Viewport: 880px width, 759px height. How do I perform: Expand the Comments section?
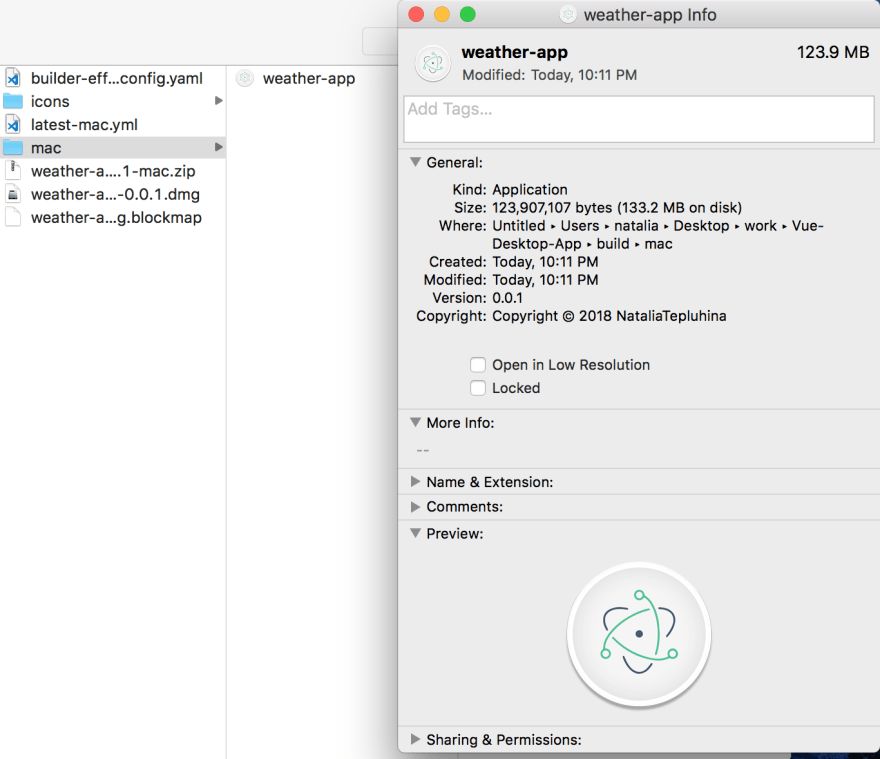coord(415,507)
